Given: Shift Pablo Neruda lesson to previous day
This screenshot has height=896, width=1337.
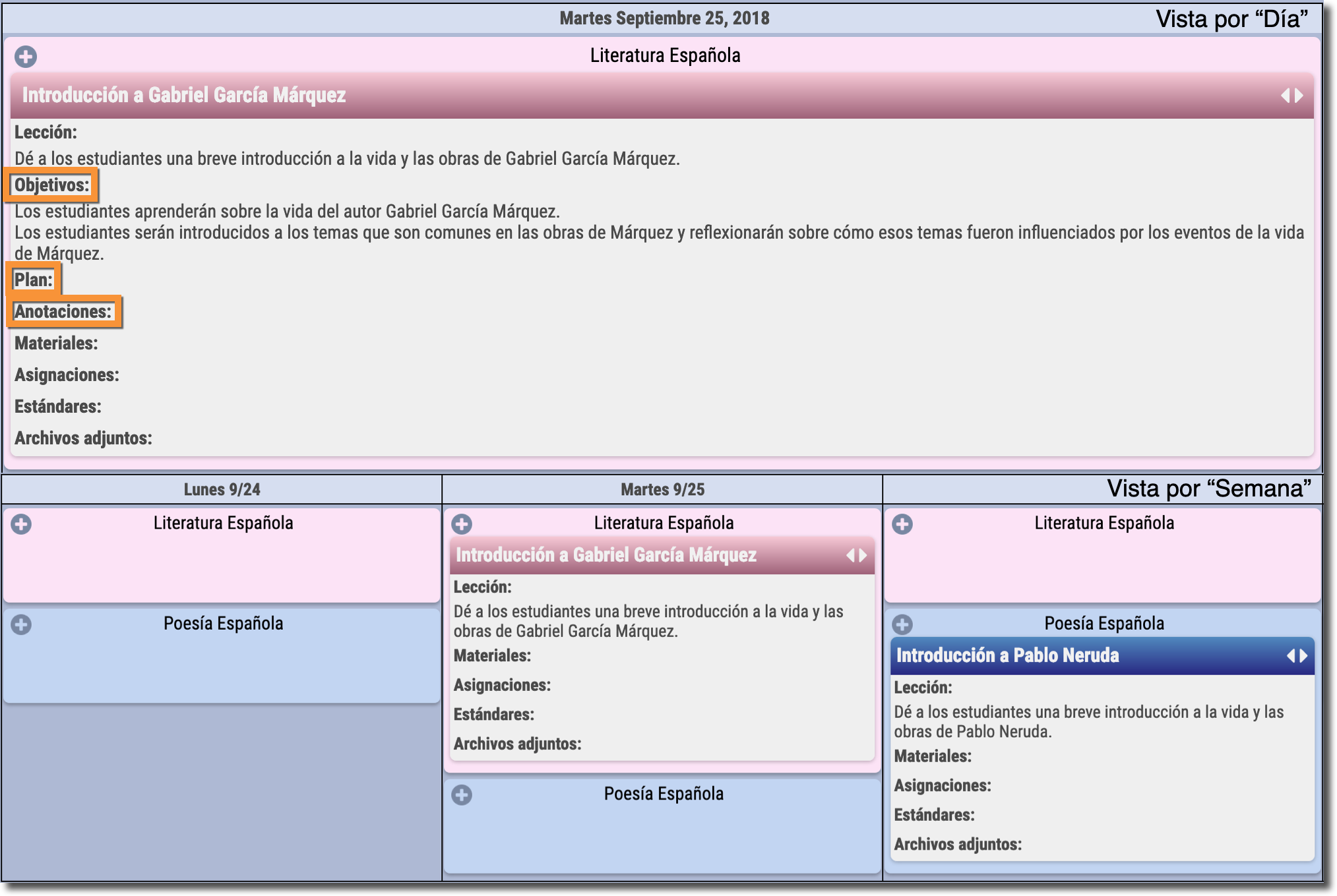Looking at the screenshot, I should tap(1291, 656).
